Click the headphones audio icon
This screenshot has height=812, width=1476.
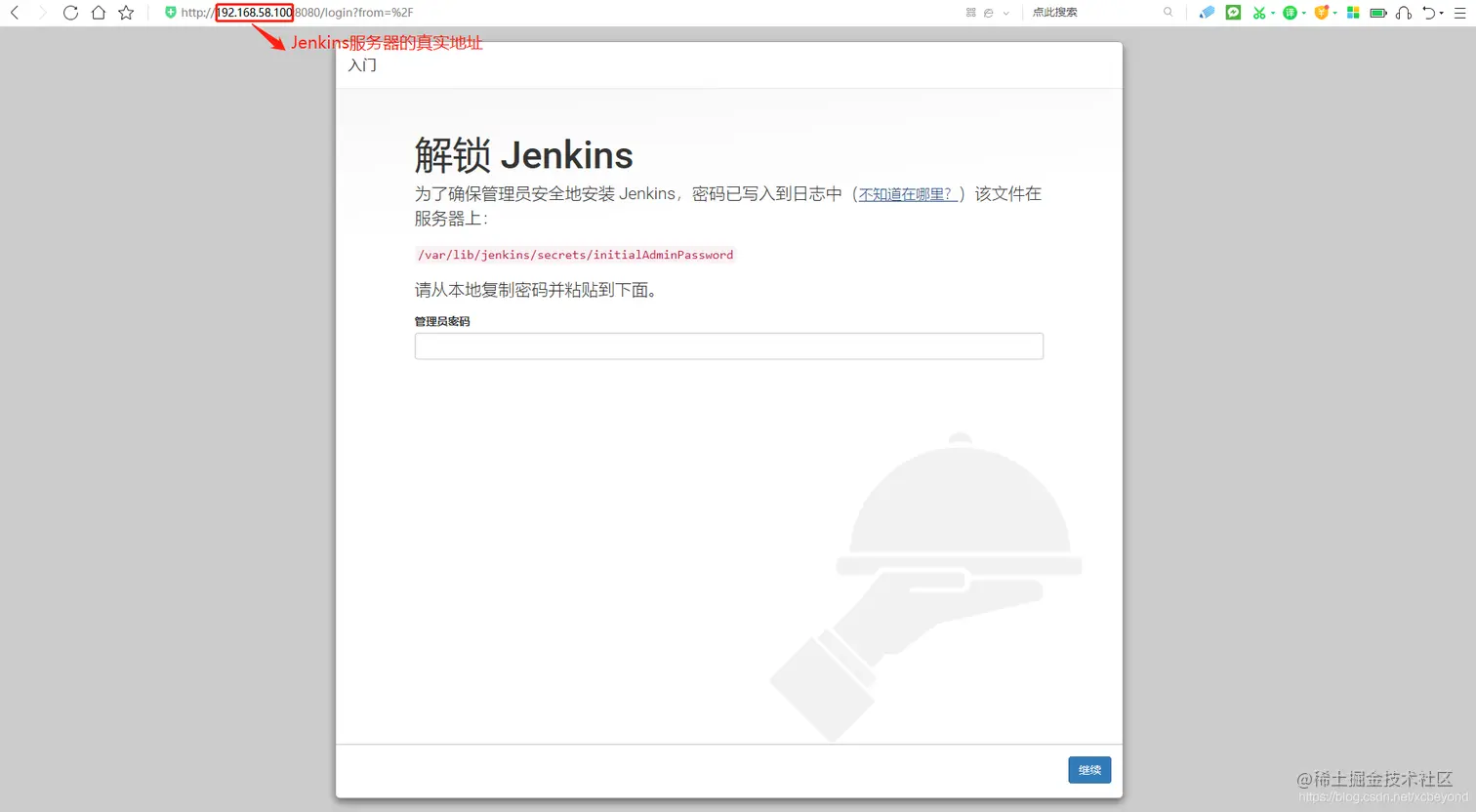pos(1406,13)
